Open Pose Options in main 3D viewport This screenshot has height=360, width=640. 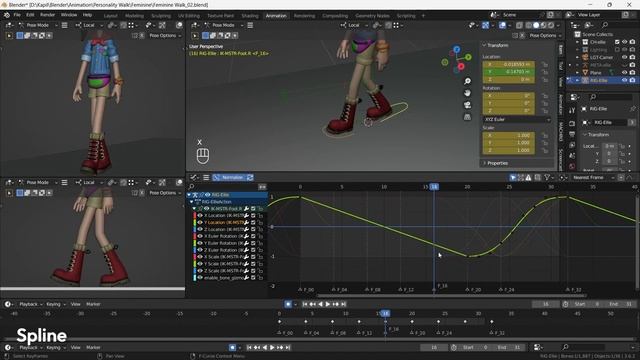coord(545,36)
